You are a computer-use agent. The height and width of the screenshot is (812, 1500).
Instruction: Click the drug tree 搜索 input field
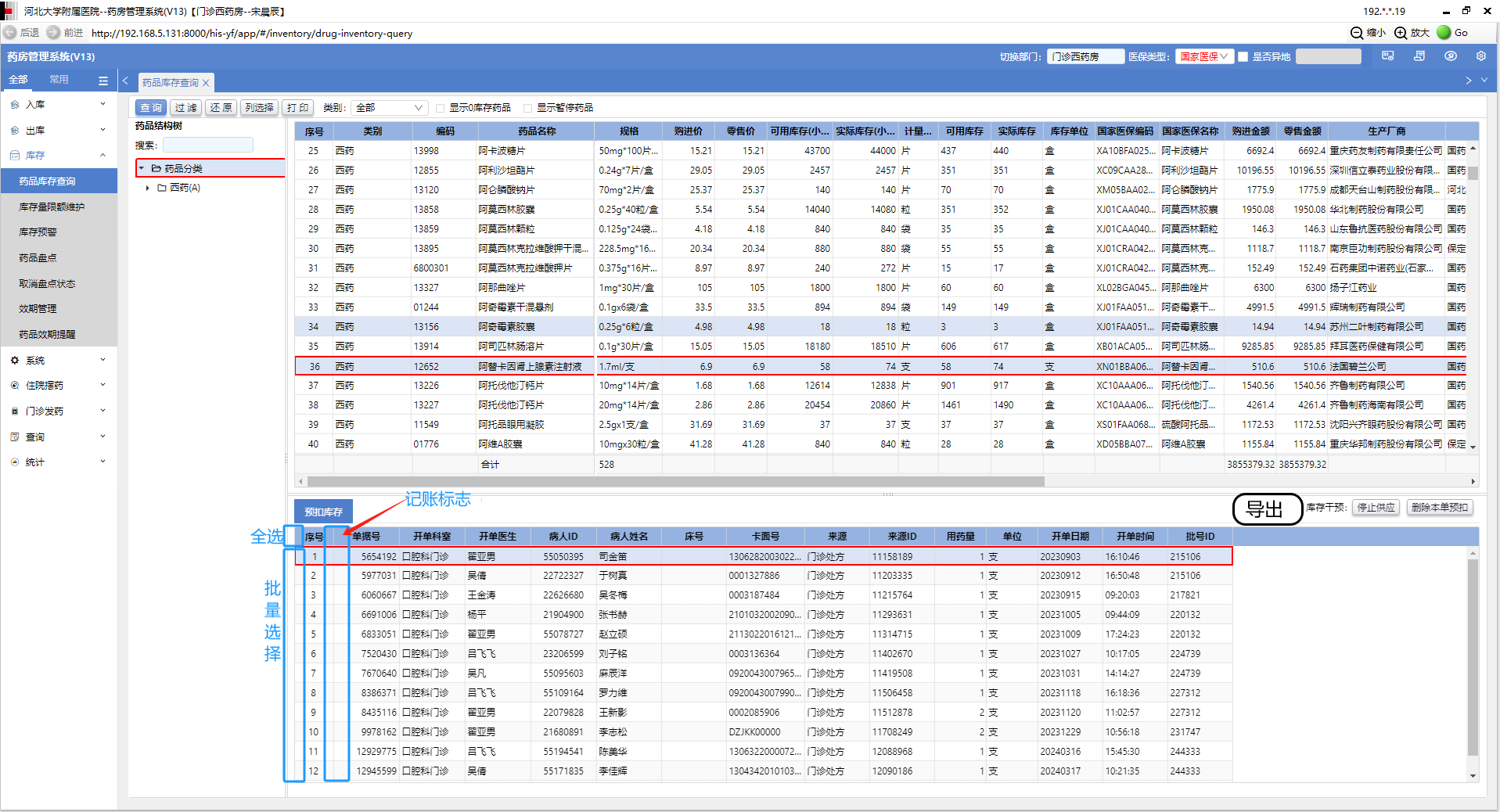pos(208,146)
